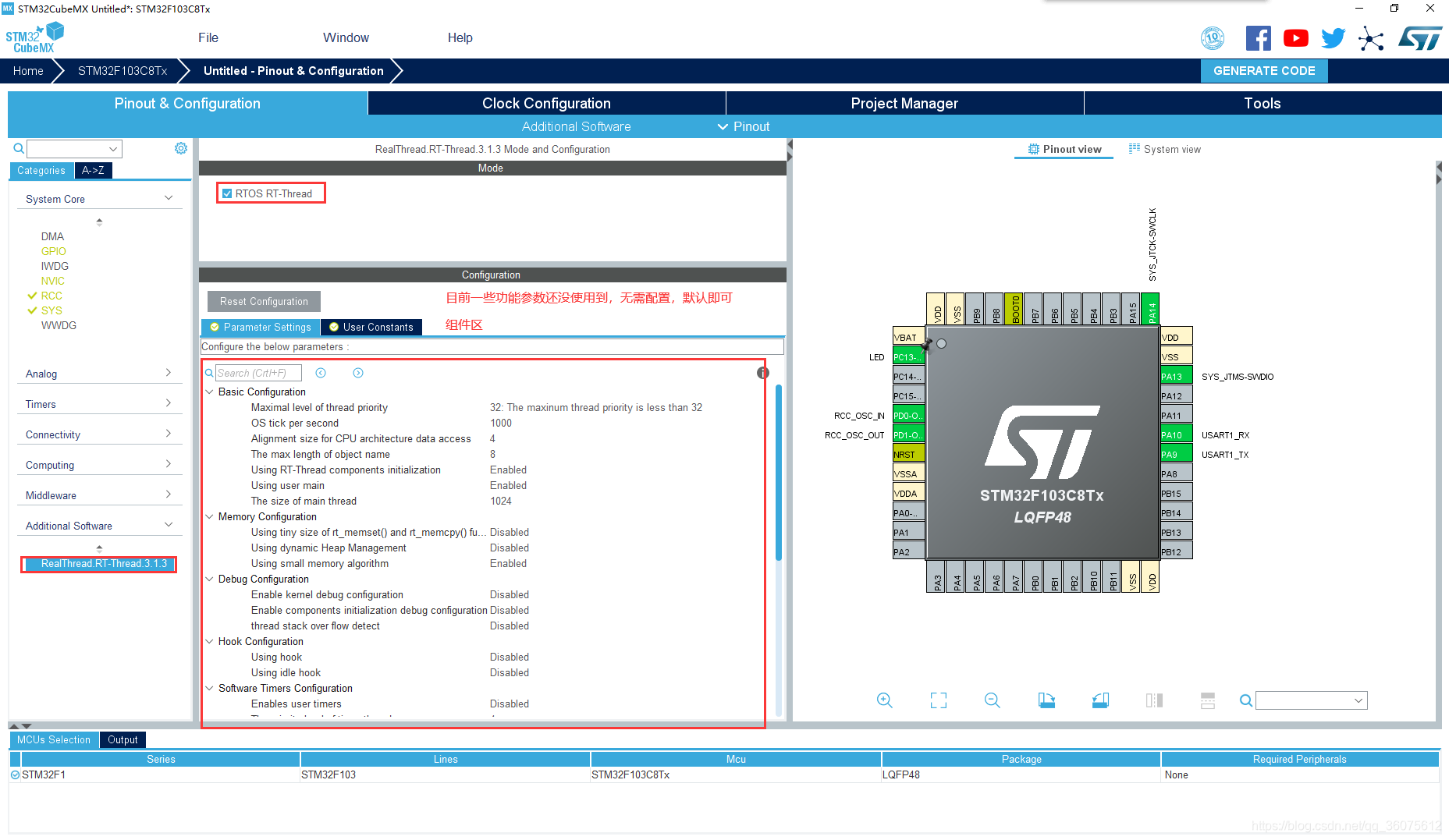The width and height of the screenshot is (1449, 840).
Task: Switch to System view
Action: [x=1164, y=149]
